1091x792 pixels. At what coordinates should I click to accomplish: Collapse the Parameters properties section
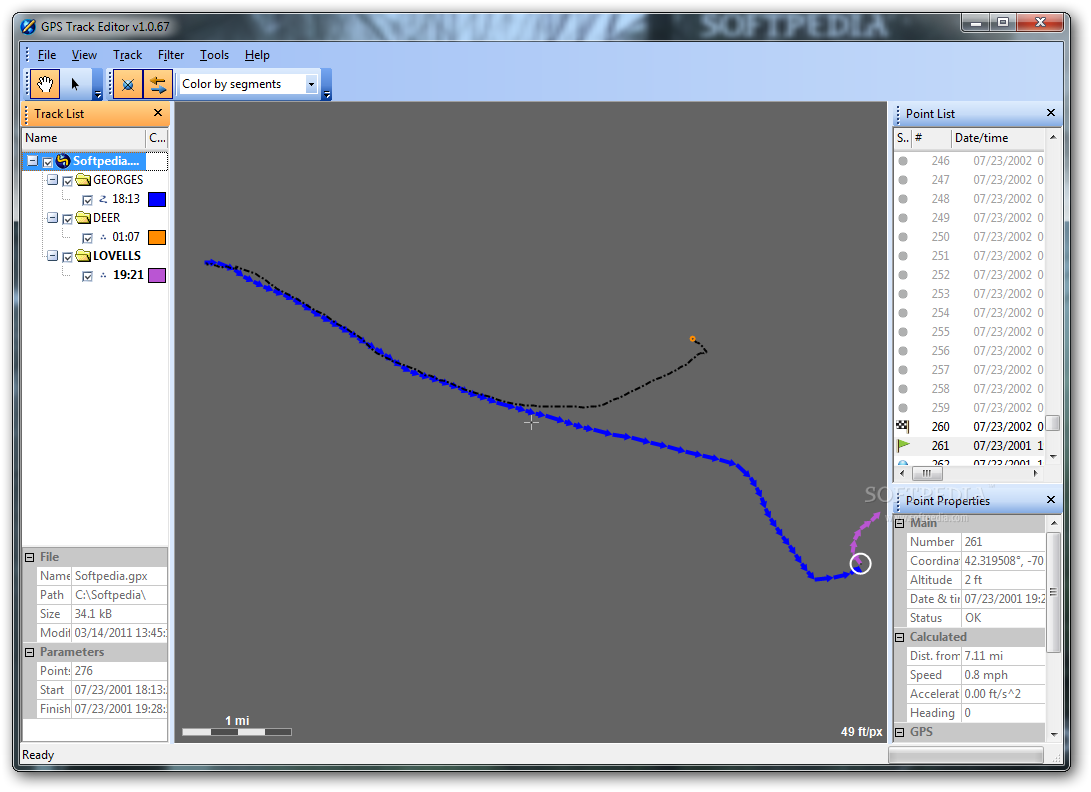30,653
